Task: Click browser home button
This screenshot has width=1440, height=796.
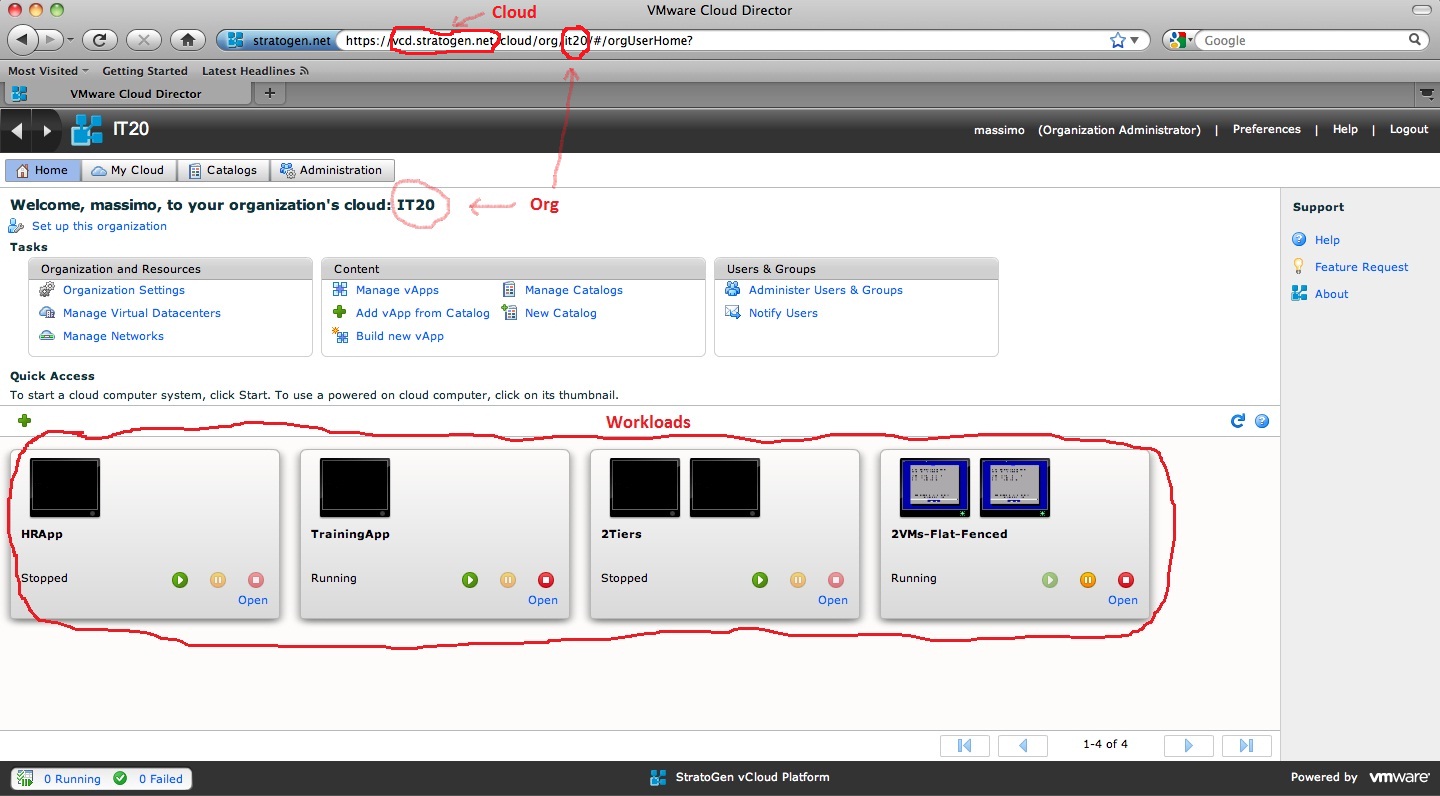Action: coord(187,40)
